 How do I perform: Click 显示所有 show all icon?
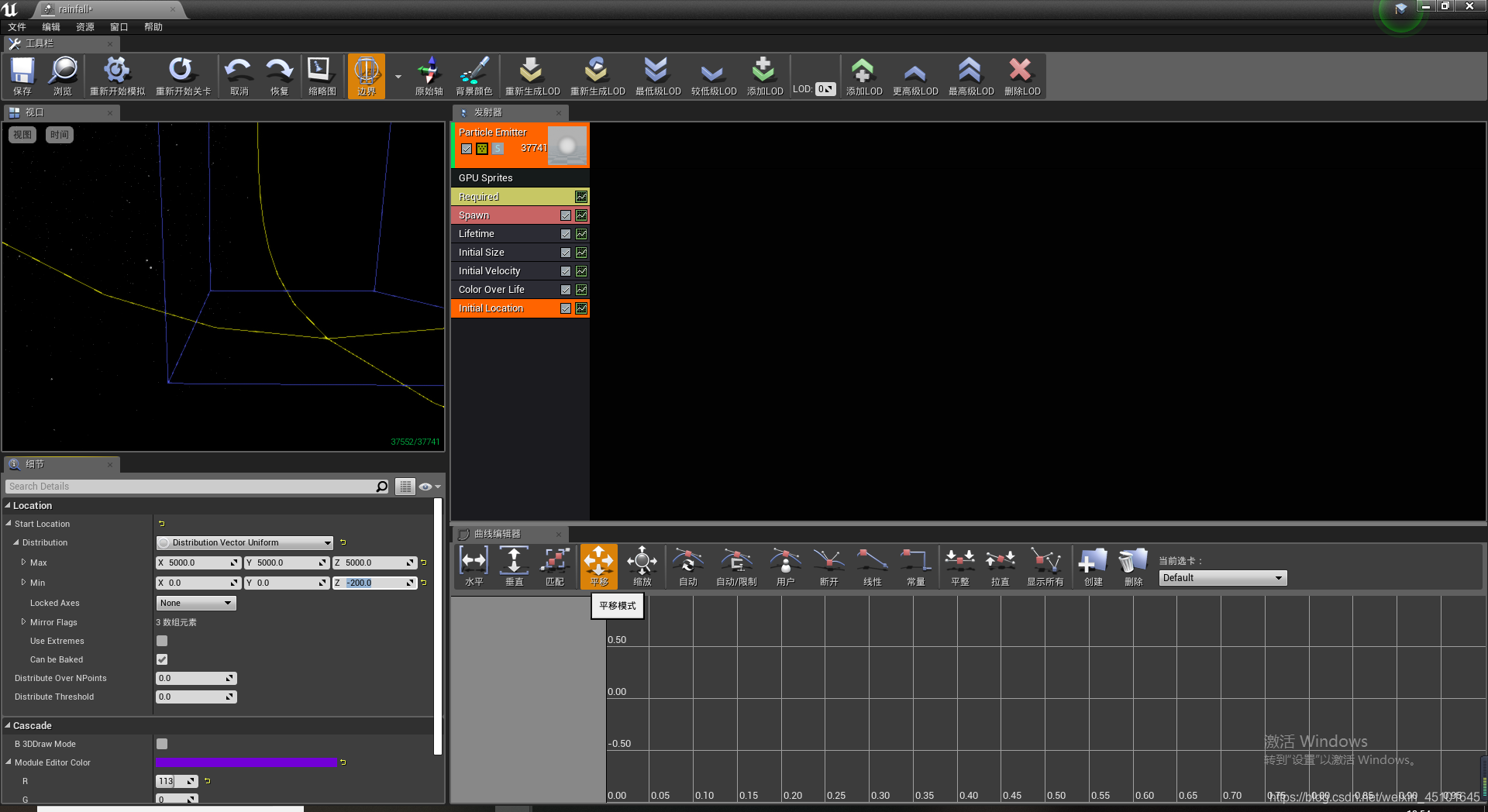(x=1045, y=566)
